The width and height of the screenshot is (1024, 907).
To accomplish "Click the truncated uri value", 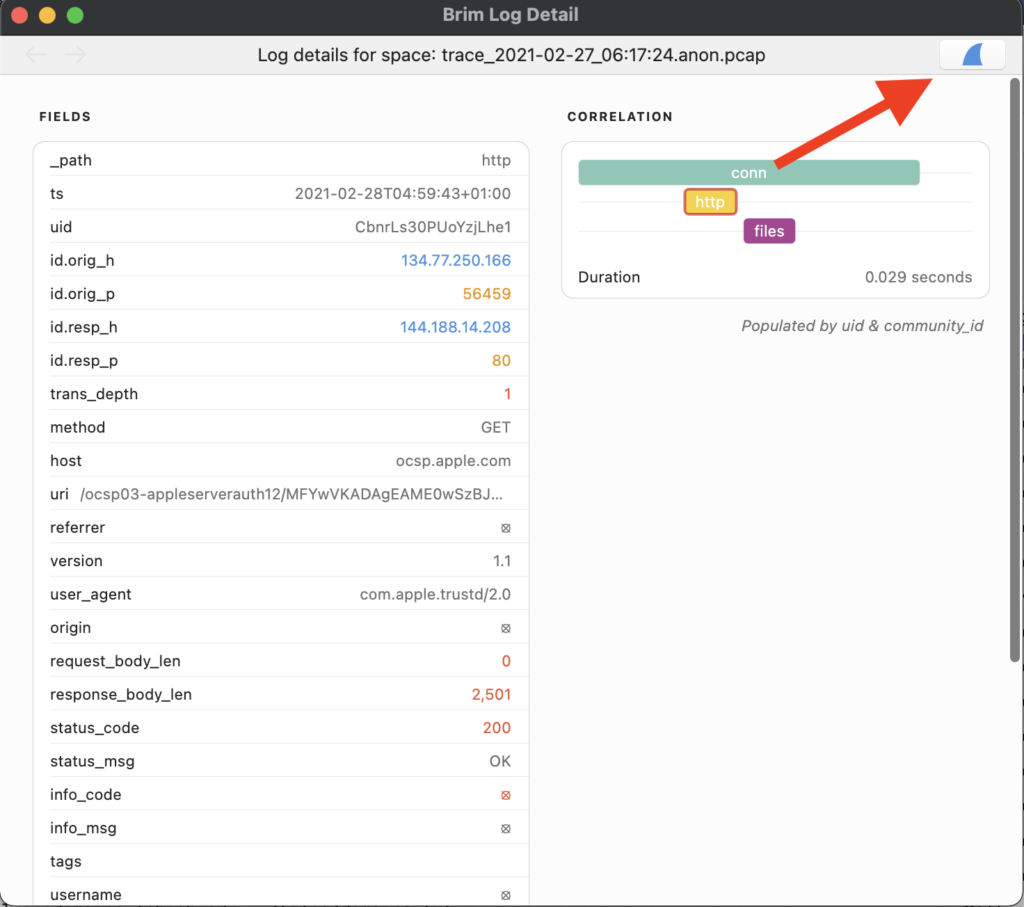I will tap(291, 494).
